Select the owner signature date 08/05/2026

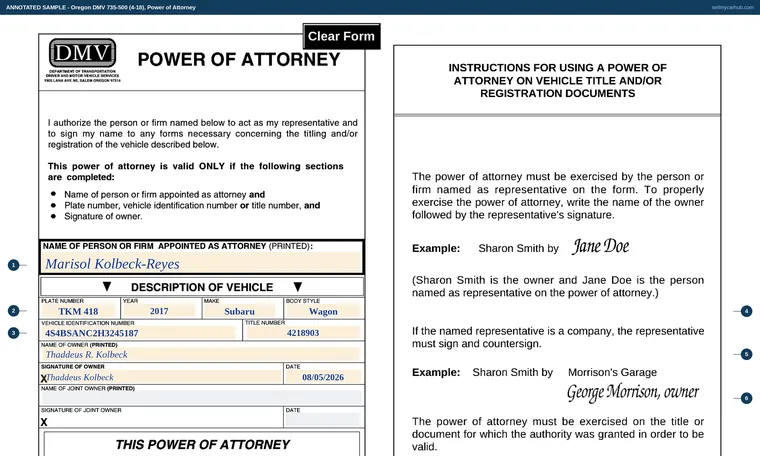click(323, 377)
